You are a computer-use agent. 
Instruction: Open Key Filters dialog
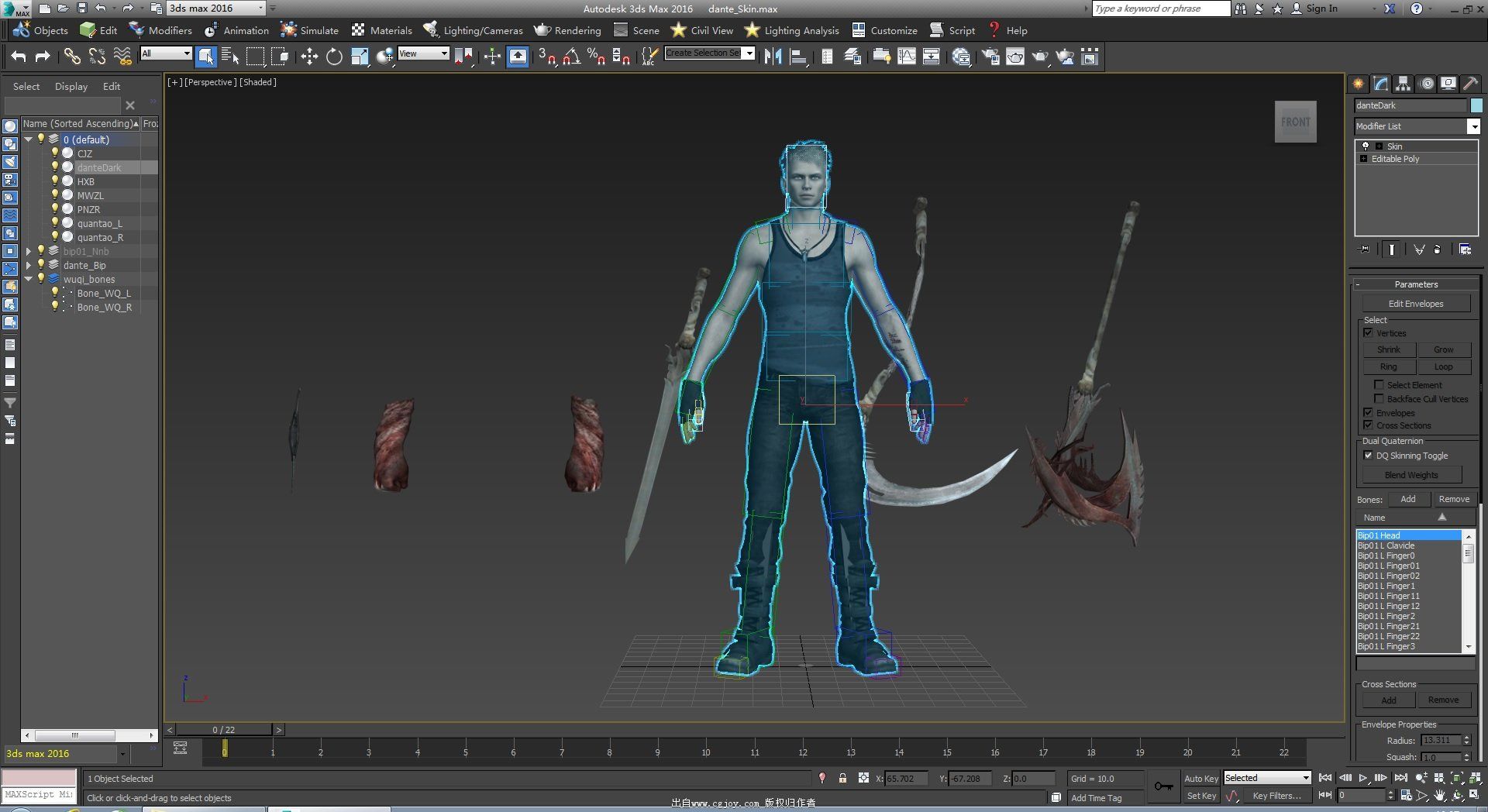[1276, 795]
